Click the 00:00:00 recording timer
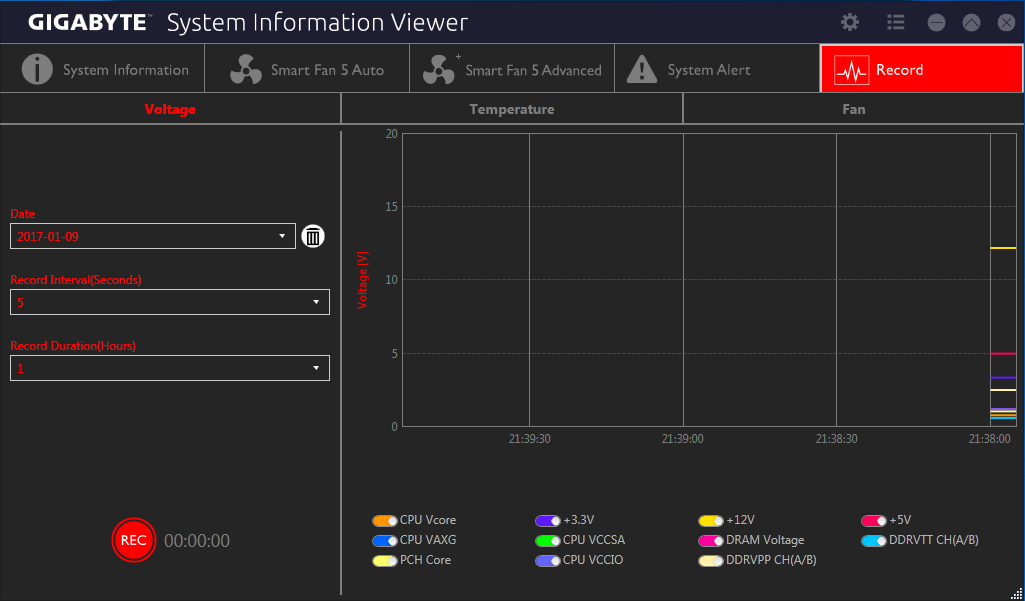The height and width of the screenshot is (601, 1025). click(x=197, y=541)
